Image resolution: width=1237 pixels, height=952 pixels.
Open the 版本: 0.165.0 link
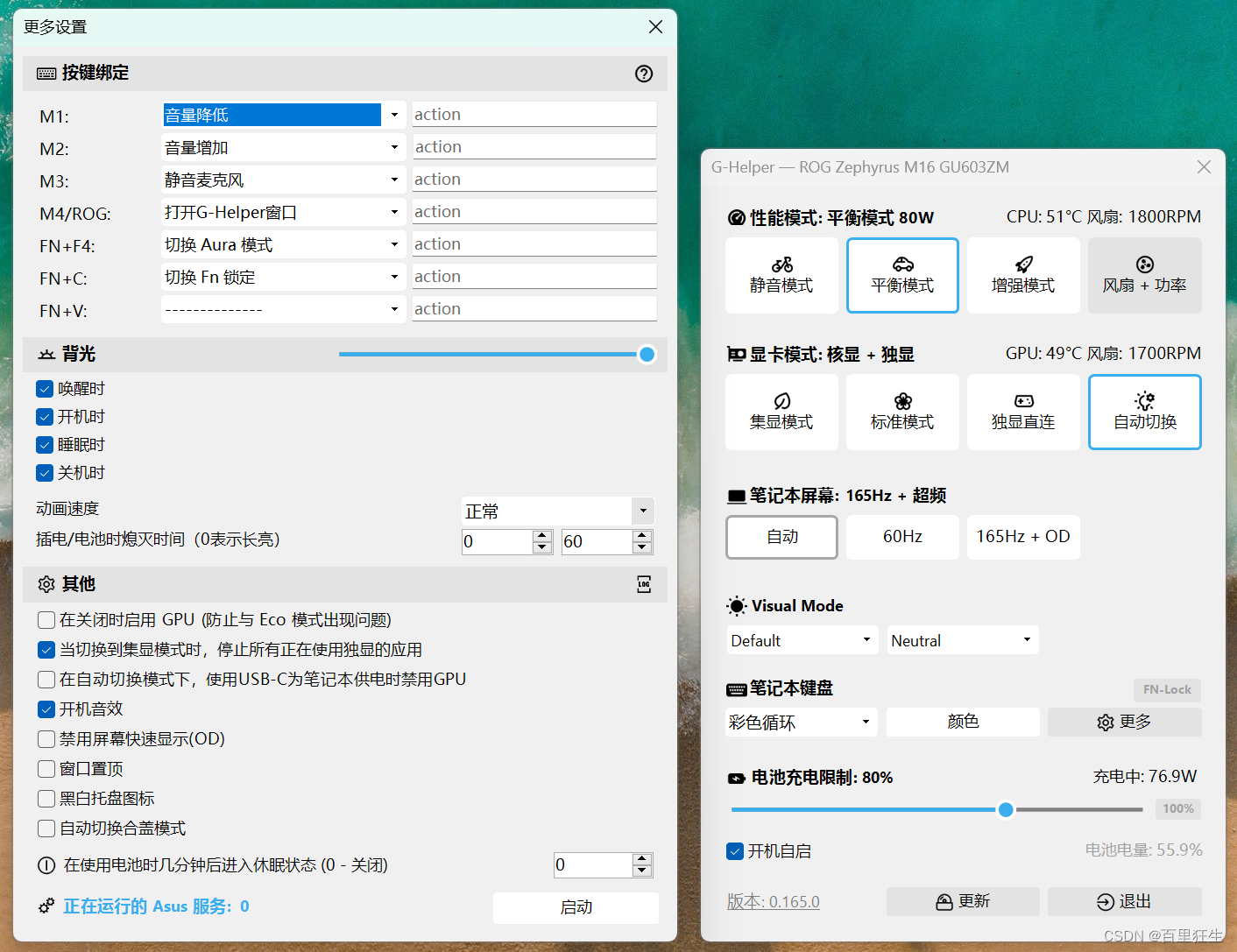tap(774, 902)
